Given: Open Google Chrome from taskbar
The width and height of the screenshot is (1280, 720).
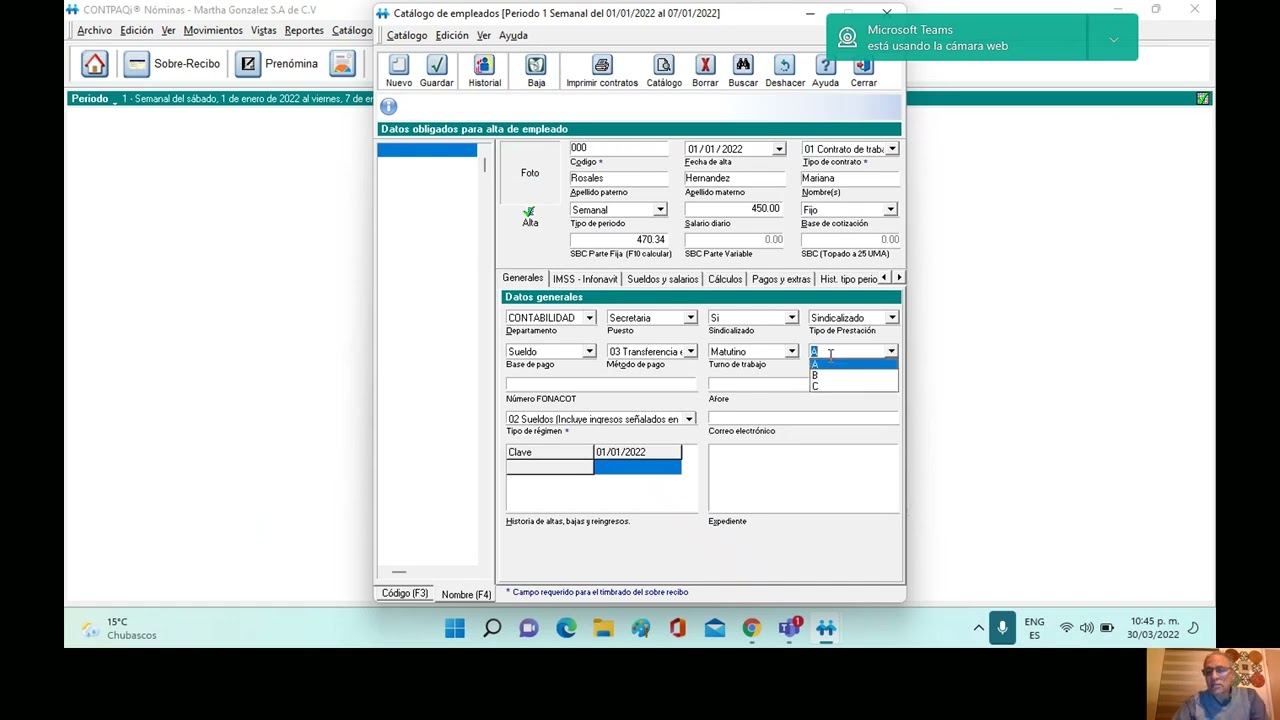Looking at the screenshot, I should (x=751, y=628).
